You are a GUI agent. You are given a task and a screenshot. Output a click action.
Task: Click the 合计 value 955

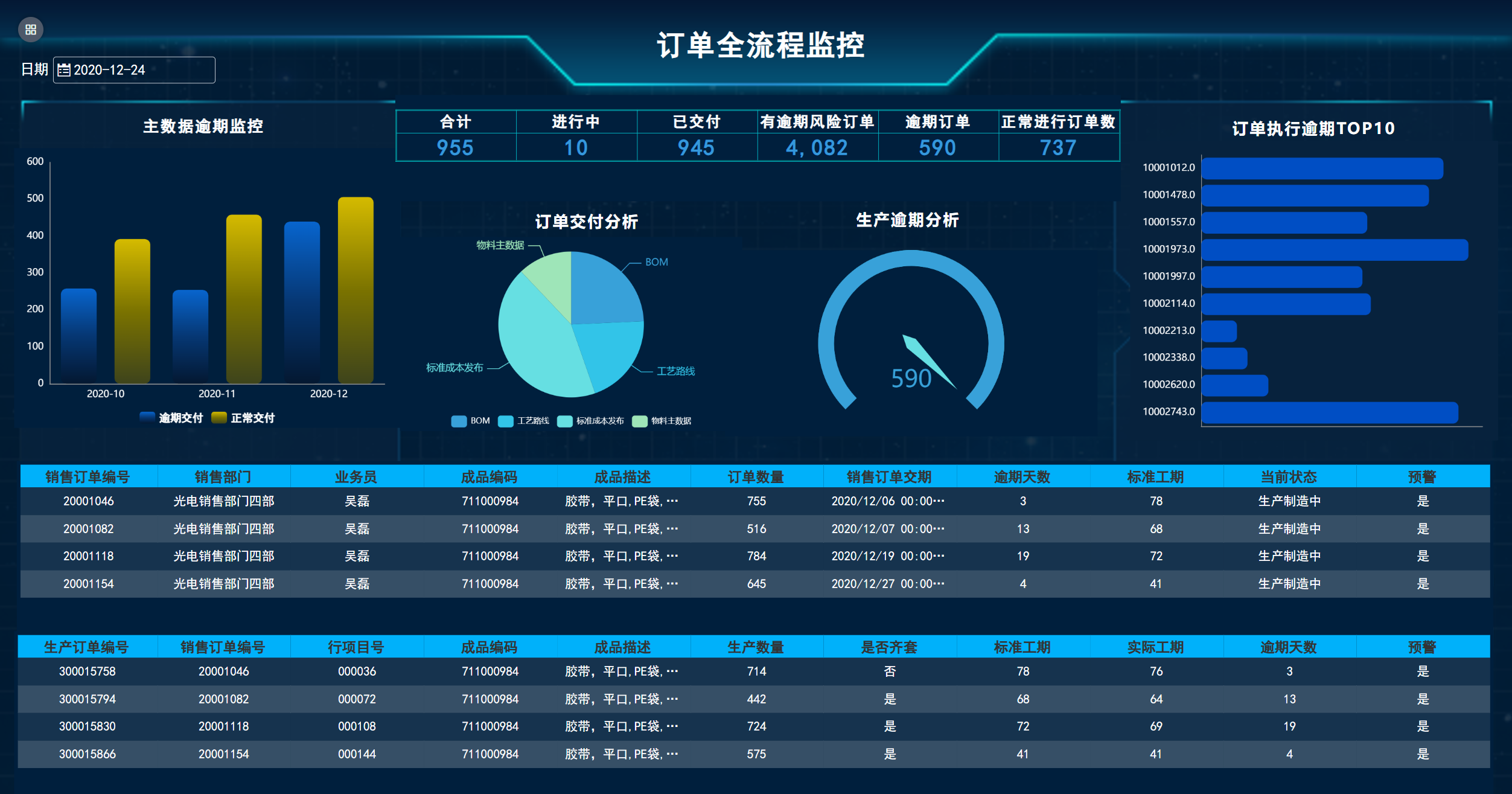455,148
